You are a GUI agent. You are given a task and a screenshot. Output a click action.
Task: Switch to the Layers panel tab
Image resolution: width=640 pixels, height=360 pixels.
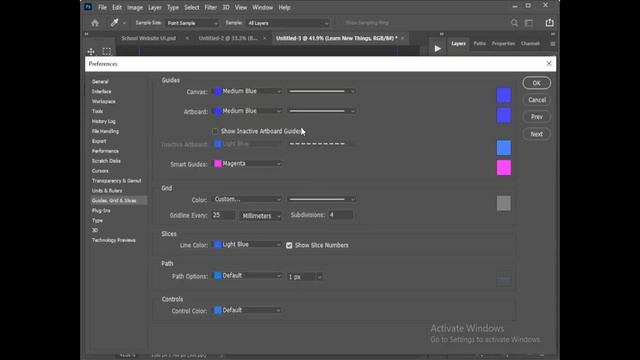tap(458, 44)
